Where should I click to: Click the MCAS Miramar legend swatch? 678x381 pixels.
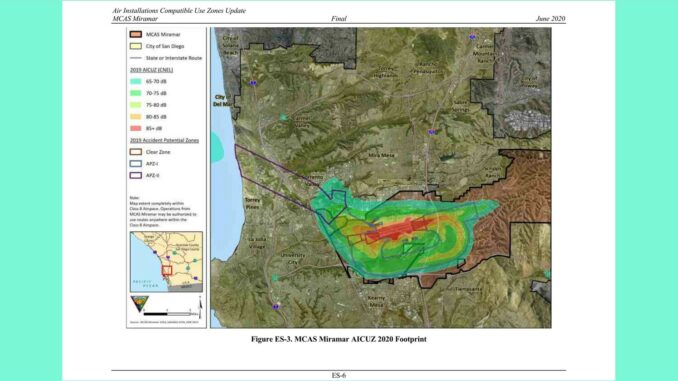(x=136, y=34)
